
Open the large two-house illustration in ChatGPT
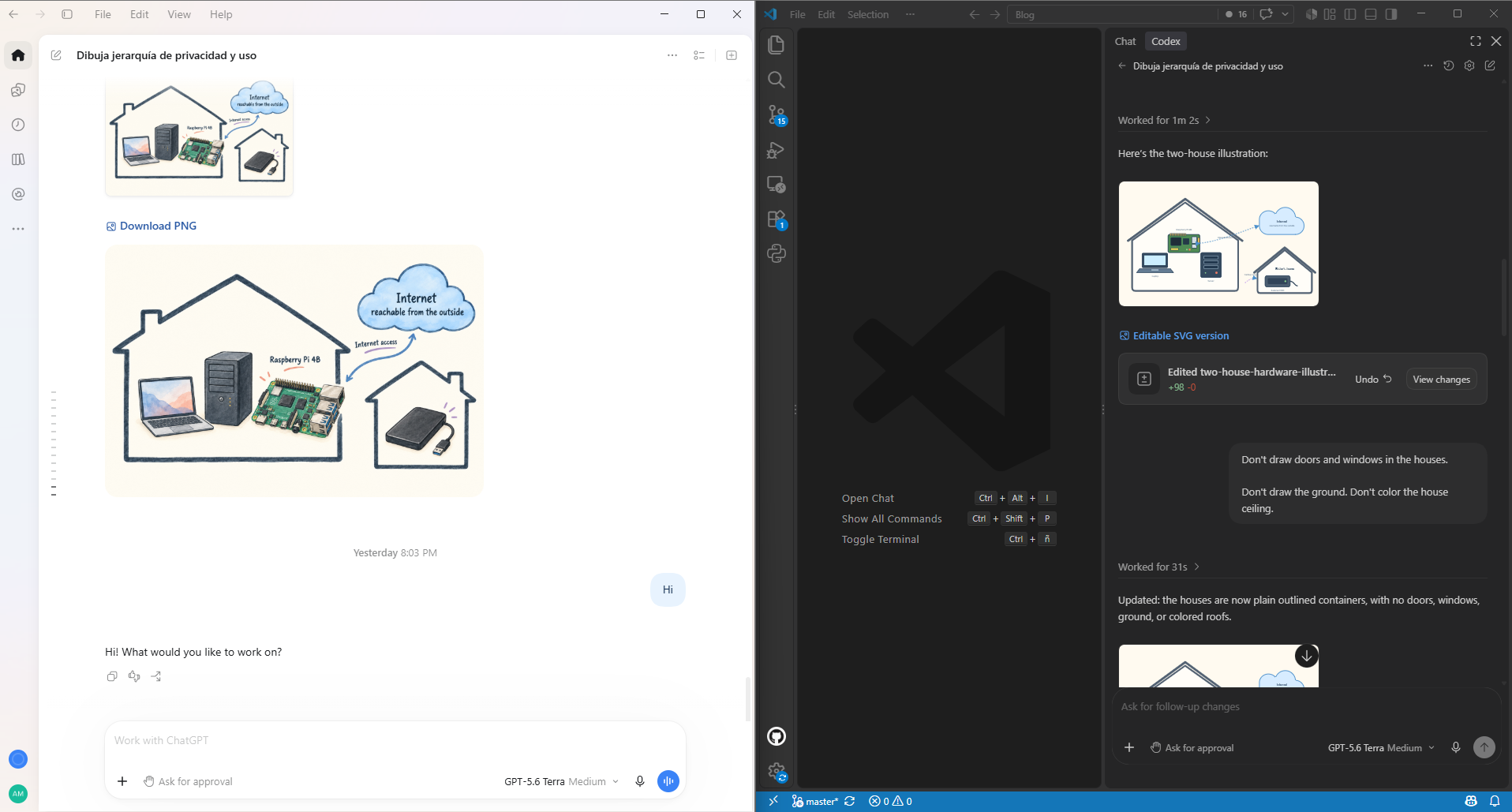pyautogui.click(x=294, y=371)
